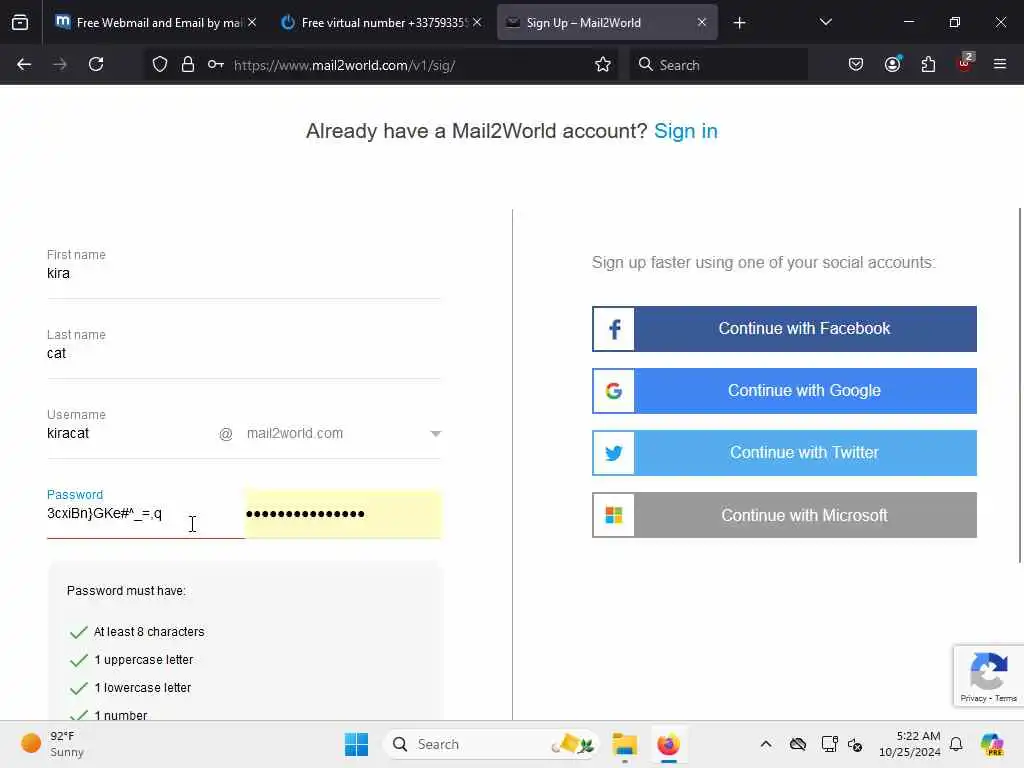Continue with Twitter button

784,453
